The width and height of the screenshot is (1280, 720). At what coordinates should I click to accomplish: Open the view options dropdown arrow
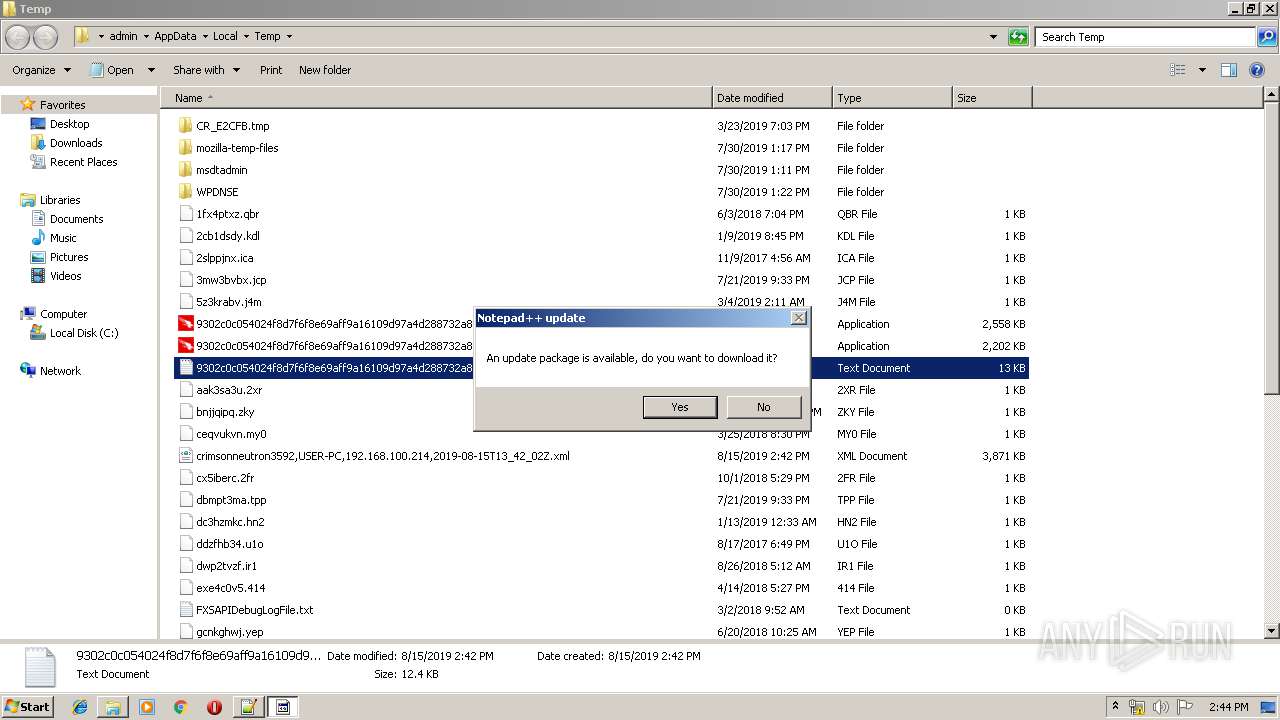tap(1202, 70)
